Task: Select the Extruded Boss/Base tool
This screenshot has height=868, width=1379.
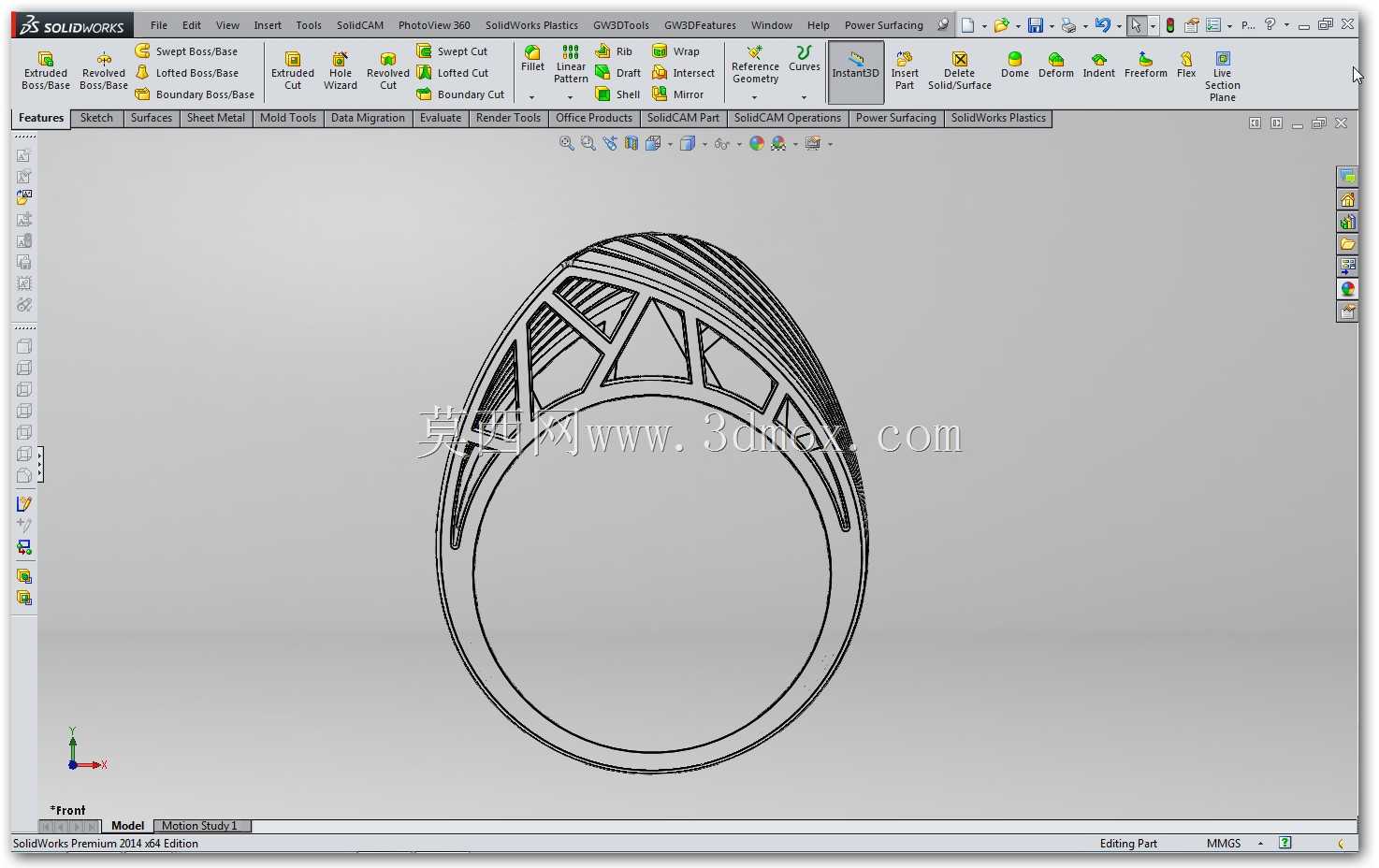Action: pos(45,71)
